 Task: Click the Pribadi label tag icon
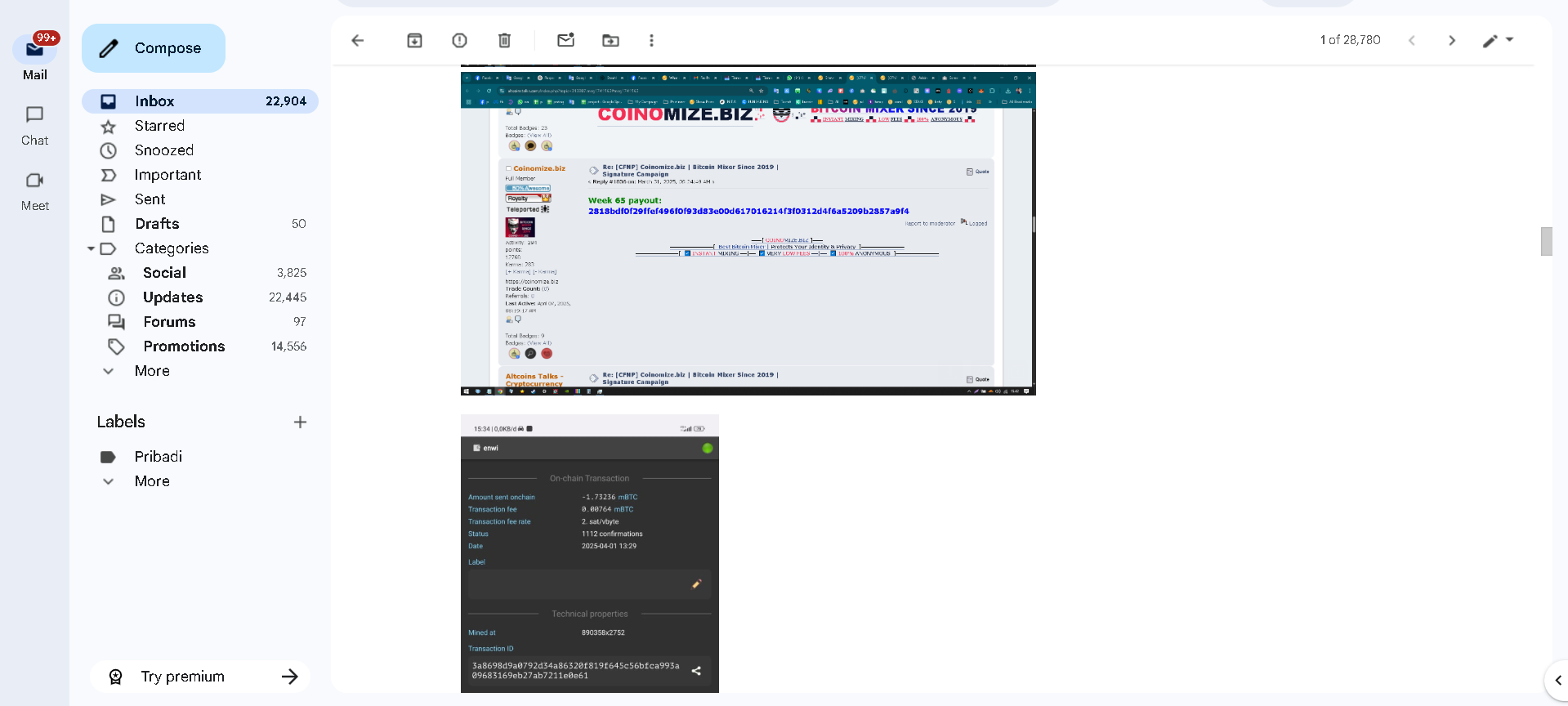point(108,457)
